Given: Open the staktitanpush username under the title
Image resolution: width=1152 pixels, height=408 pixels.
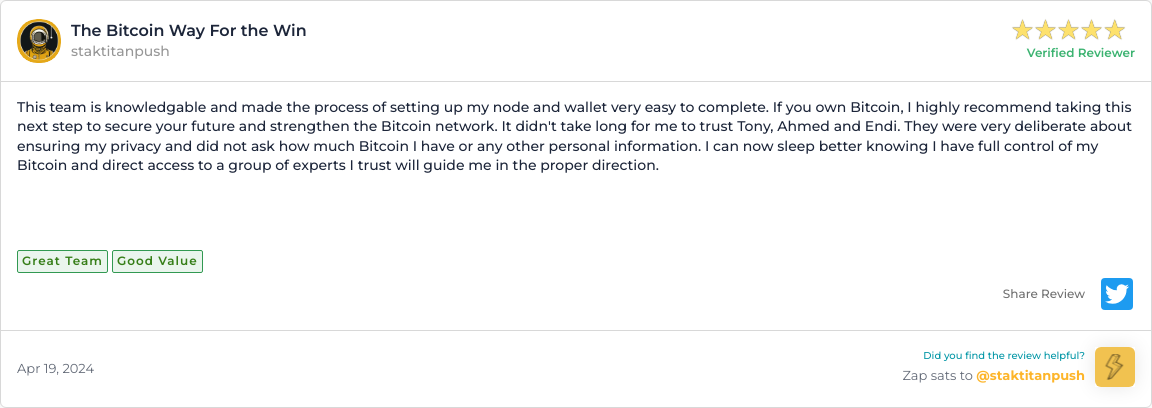Looking at the screenshot, I should tap(120, 51).
